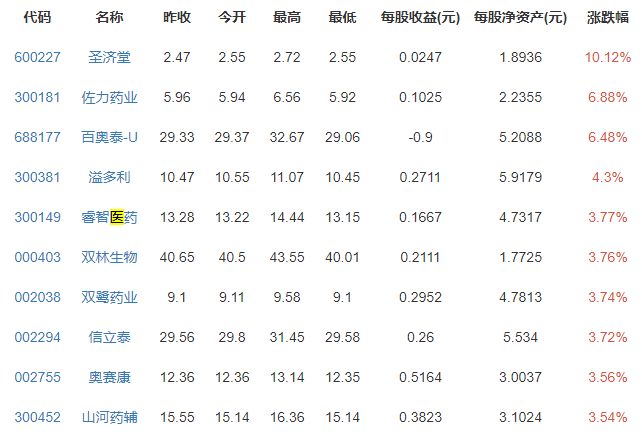Select the 11.07 highest price value

coord(287,177)
